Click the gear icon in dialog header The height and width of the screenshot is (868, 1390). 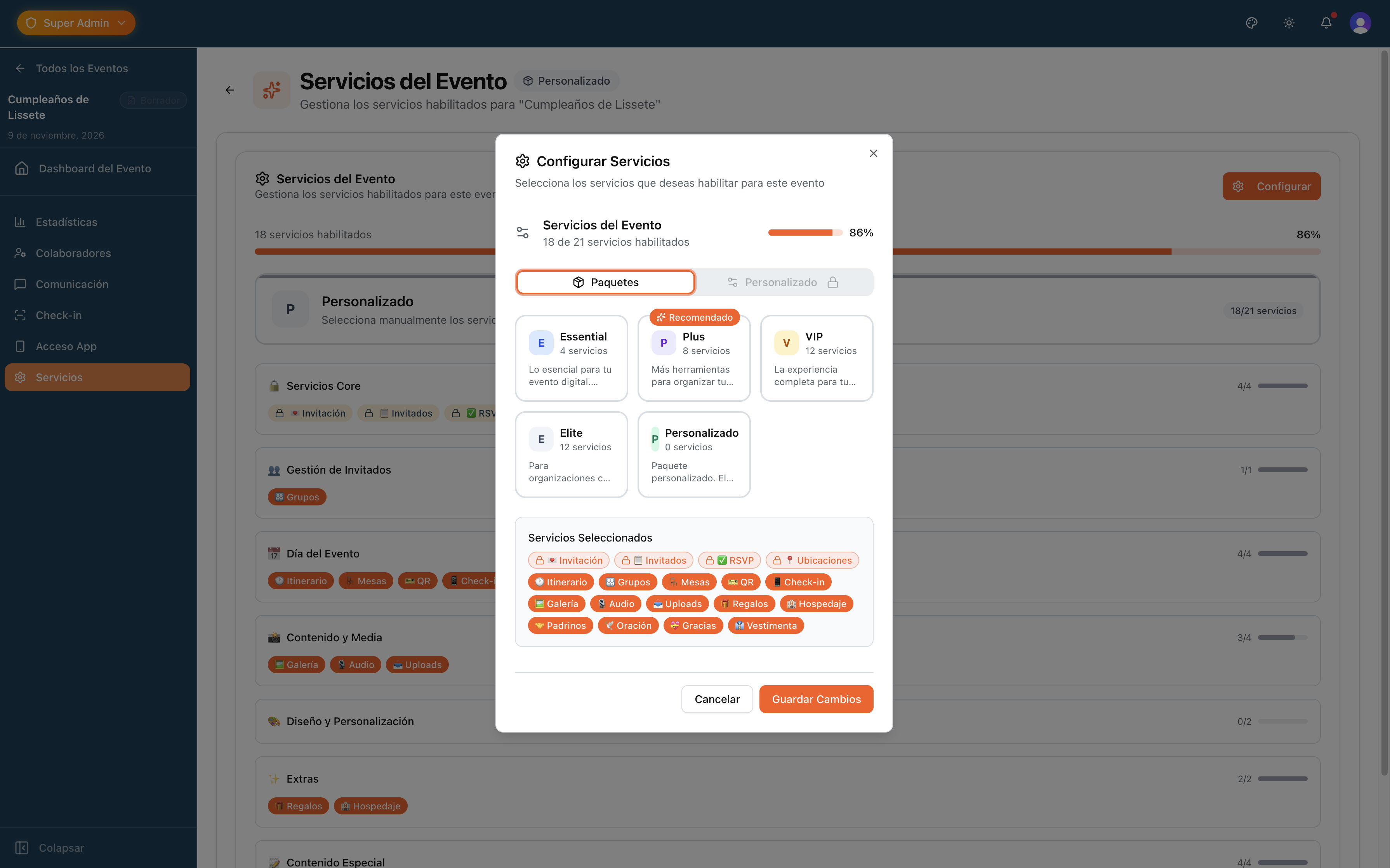click(x=523, y=161)
